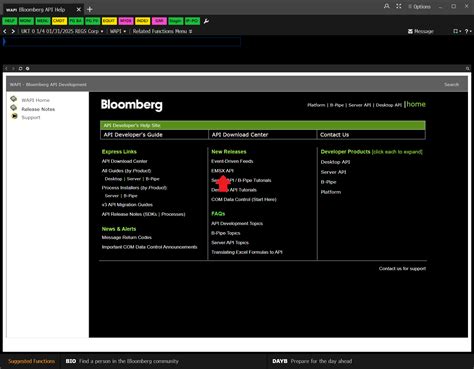This screenshot has height=369, width=474.
Task: Open the API Developer's Guide tab
Action: 154,135
